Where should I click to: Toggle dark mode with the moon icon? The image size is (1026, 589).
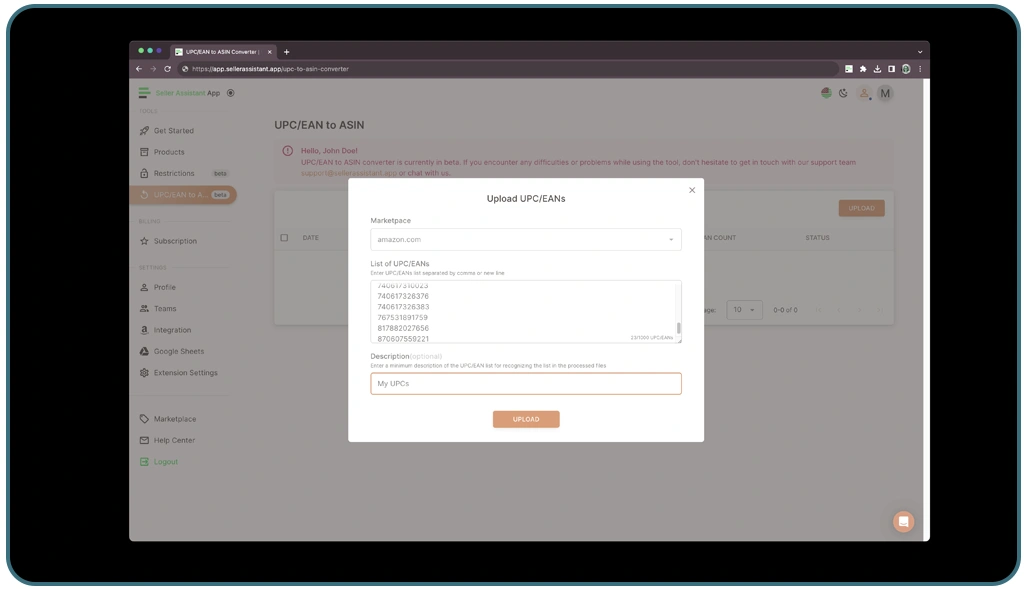[844, 92]
